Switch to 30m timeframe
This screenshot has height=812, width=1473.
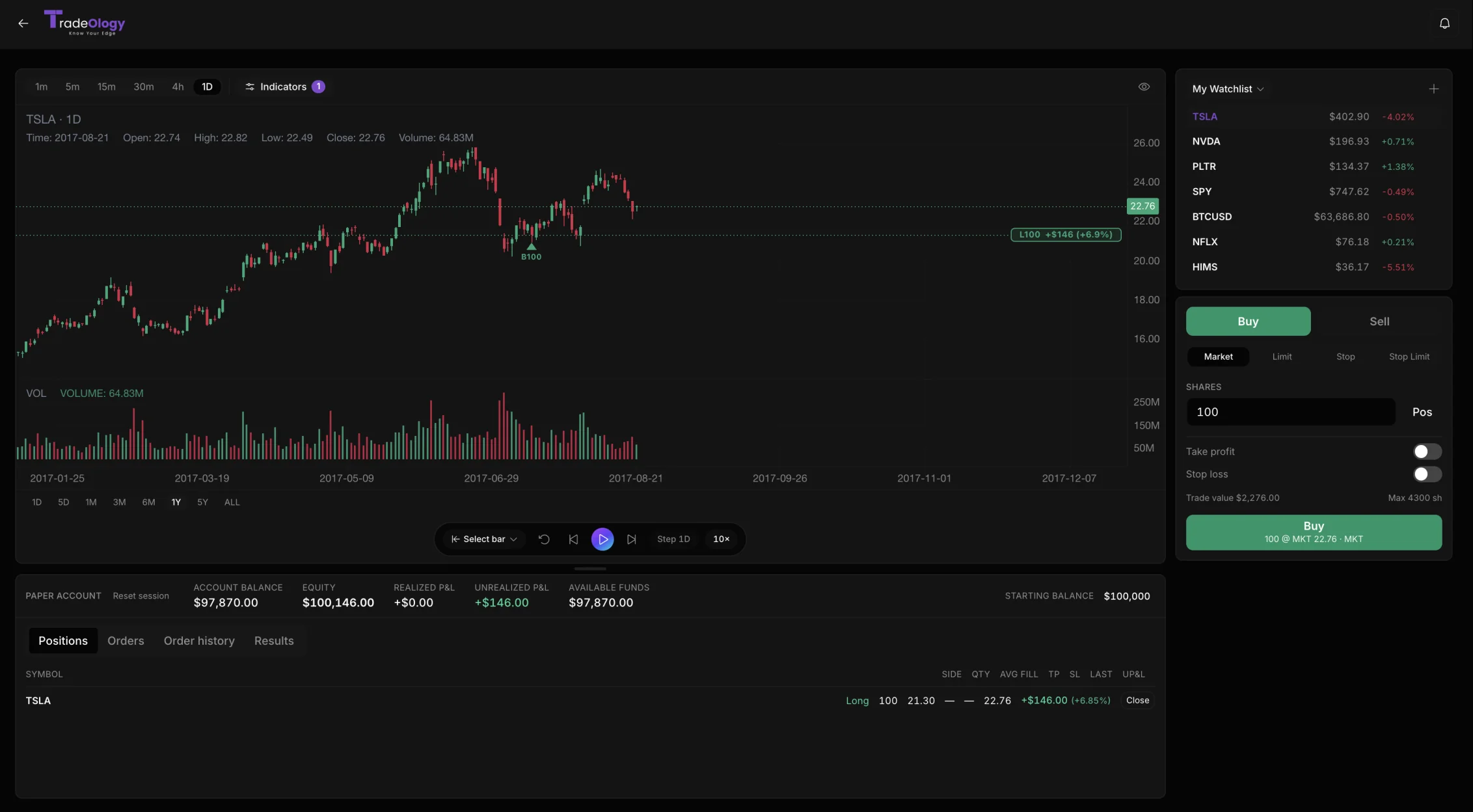(x=144, y=87)
